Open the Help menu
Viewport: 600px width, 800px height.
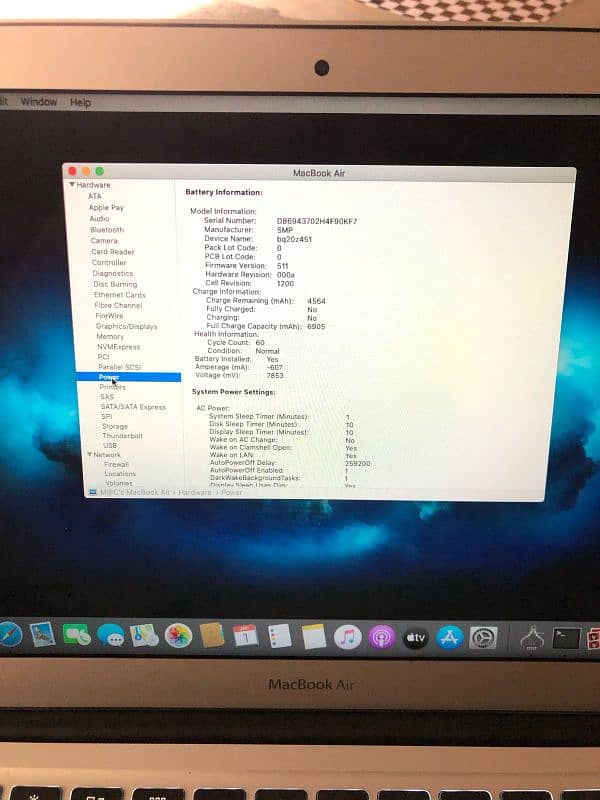[x=80, y=102]
